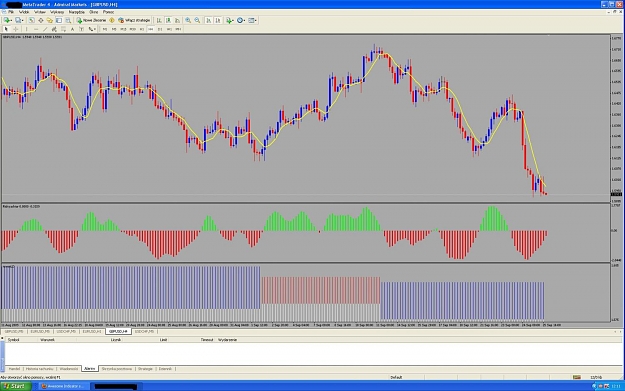This screenshot has width=625, height=391.
Task: Click the Włącz strategie button
Action: pyautogui.click(x=134, y=20)
